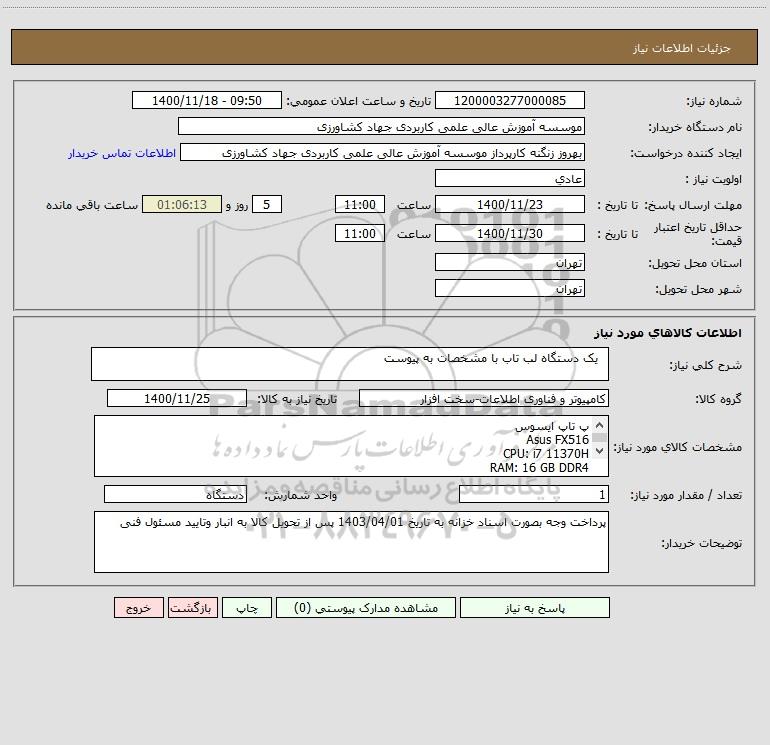The height and width of the screenshot is (745, 770).
Task: Click the جزئیات اطلاعات نیاز header title
Action: (x=682, y=48)
